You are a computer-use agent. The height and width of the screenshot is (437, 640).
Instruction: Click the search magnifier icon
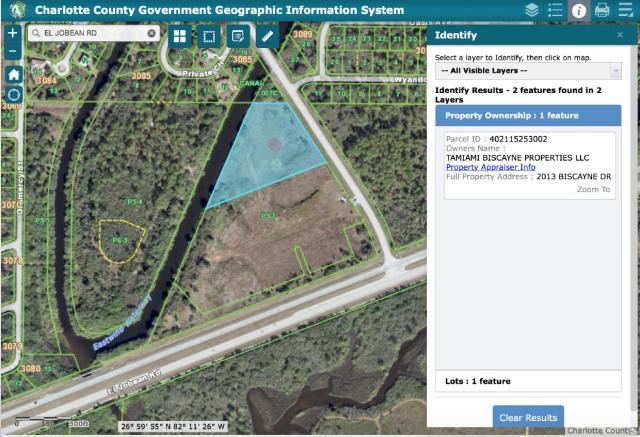click(x=36, y=33)
